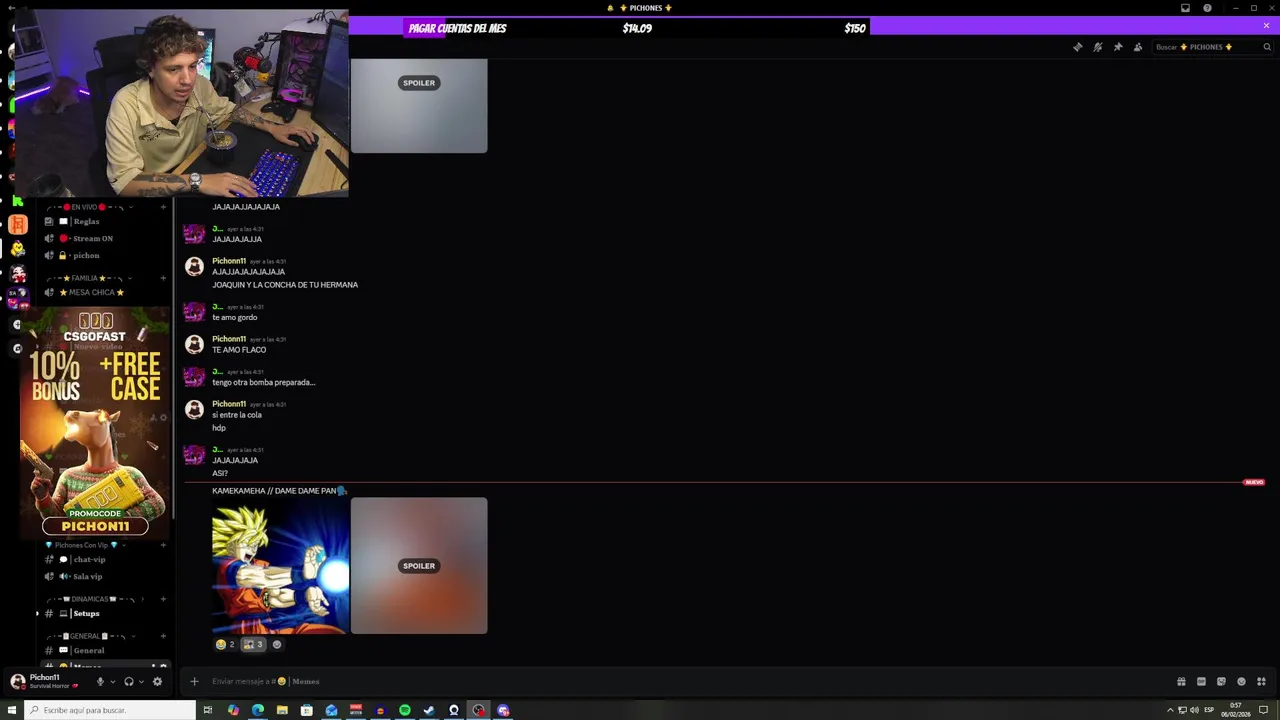The image size is (1280, 720).
Task: Click the 'PAGAR CUENTAS DEL MES' goal bar
Action: click(637, 28)
